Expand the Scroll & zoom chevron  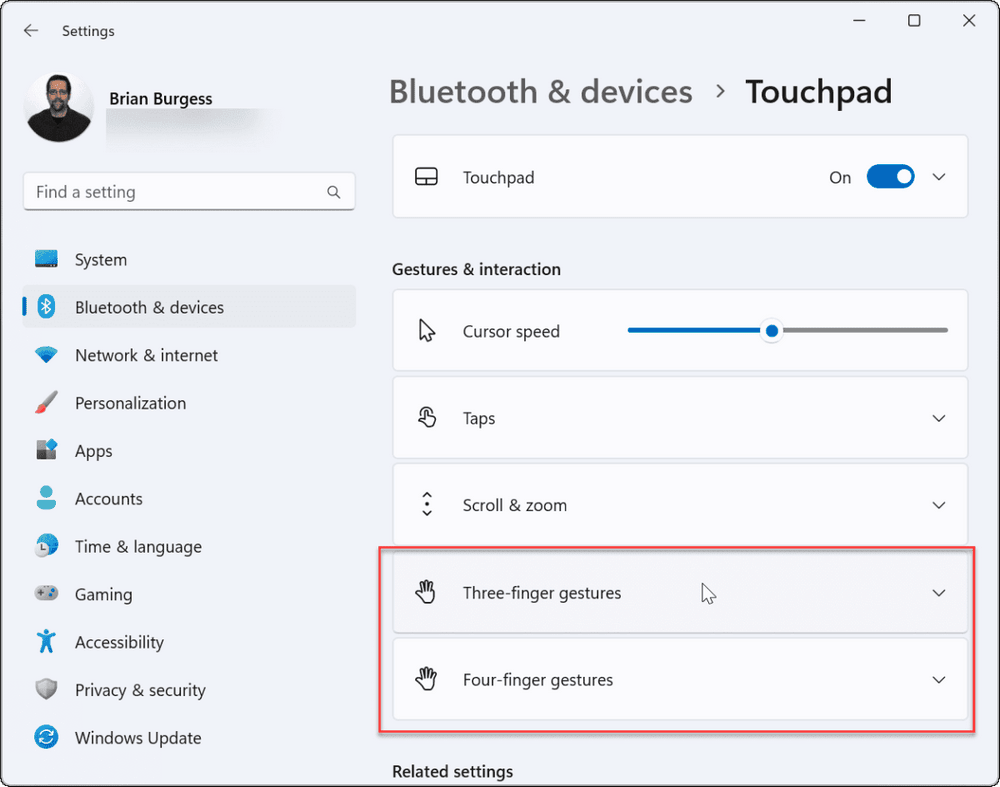click(939, 505)
